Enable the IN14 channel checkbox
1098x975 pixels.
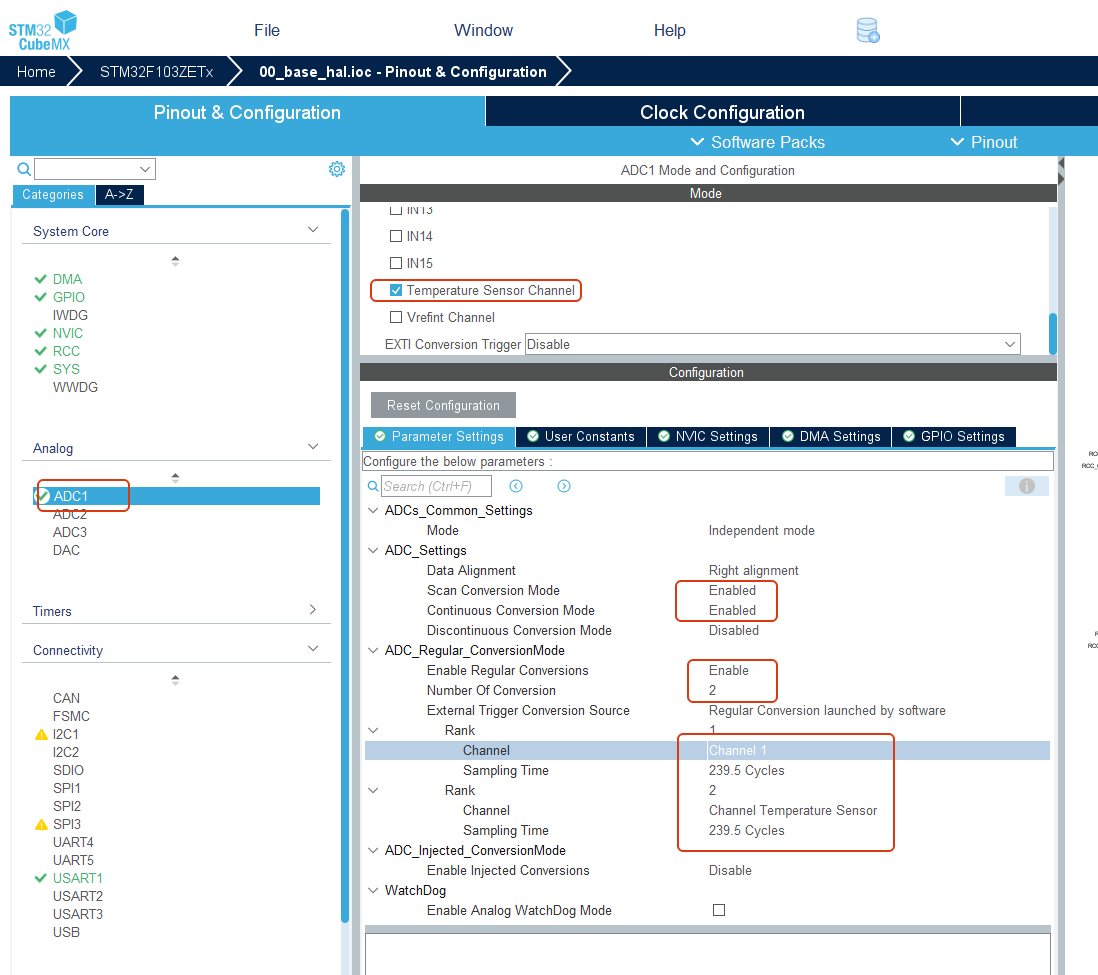396,236
